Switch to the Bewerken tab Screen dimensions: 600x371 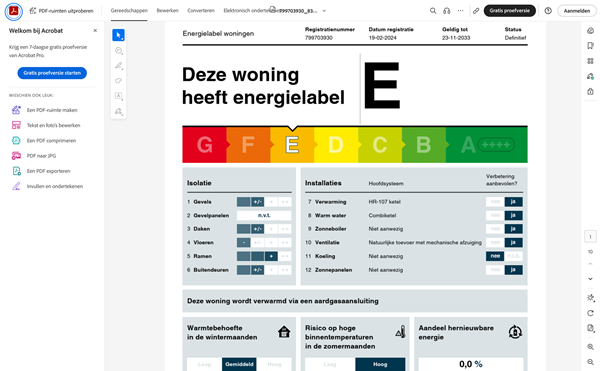pos(168,11)
